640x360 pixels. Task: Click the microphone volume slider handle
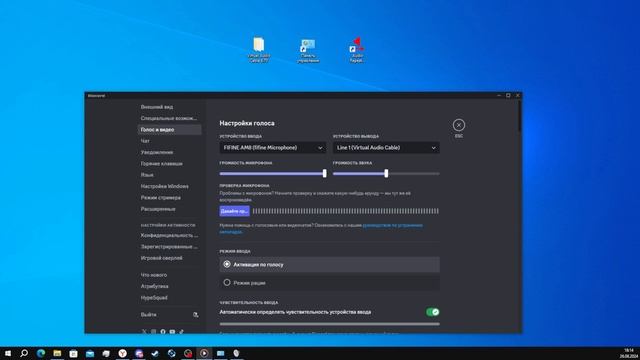(324, 173)
